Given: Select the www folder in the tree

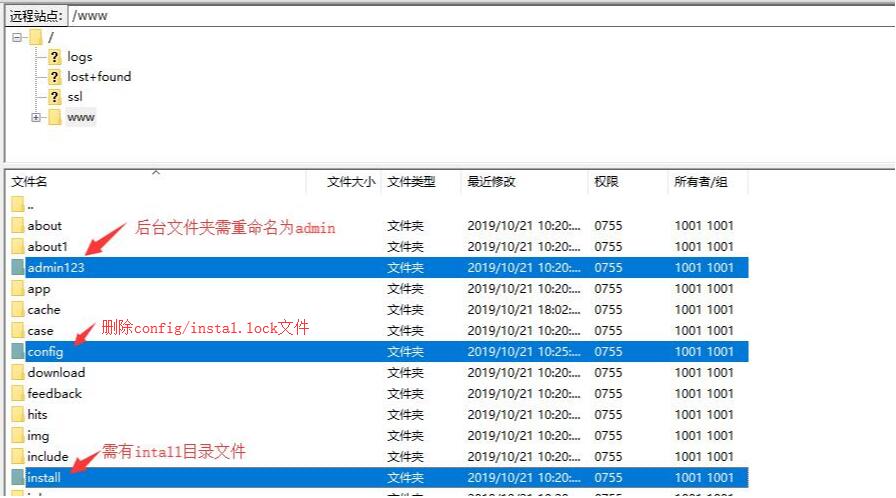Looking at the screenshot, I should point(81,118).
